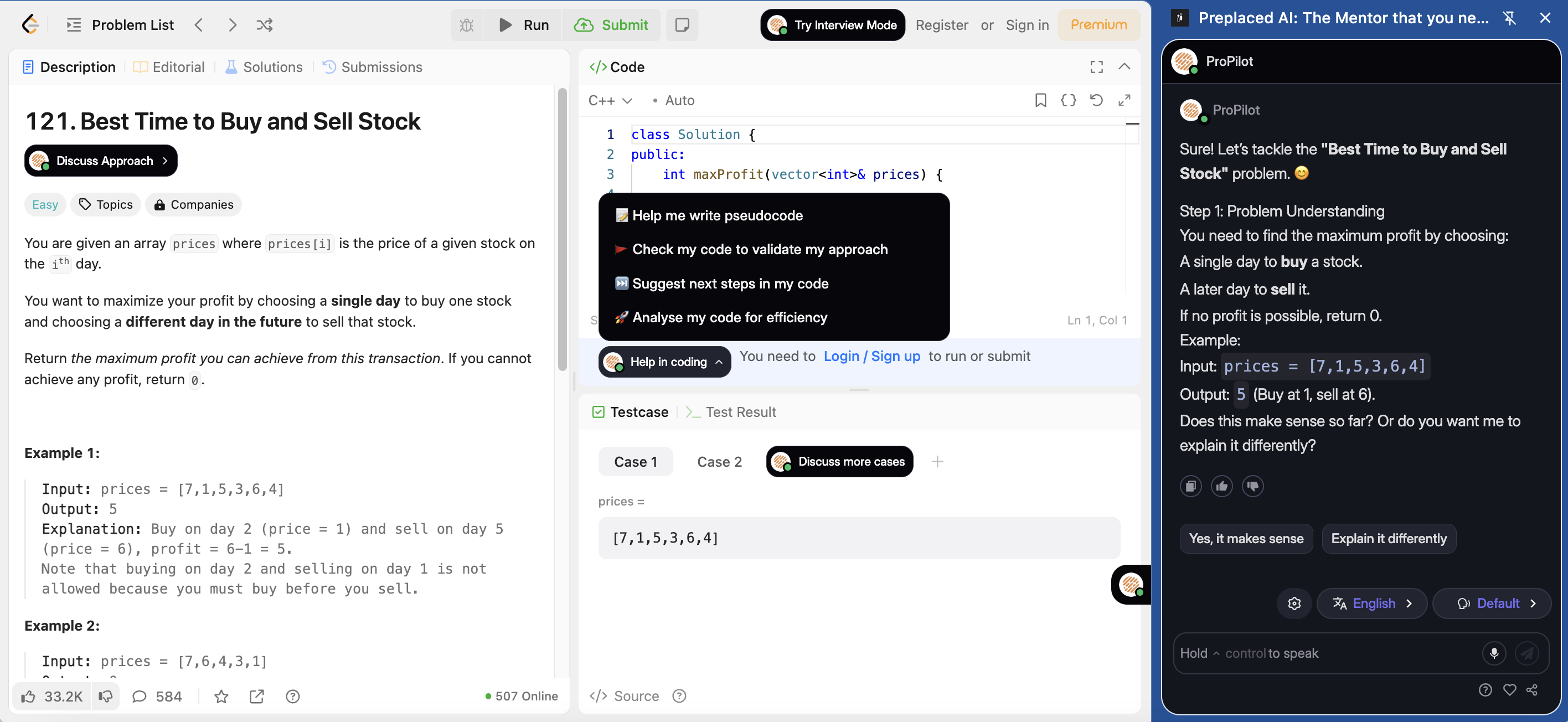Enter fullscreen code panel icon

(x=1096, y=67)
